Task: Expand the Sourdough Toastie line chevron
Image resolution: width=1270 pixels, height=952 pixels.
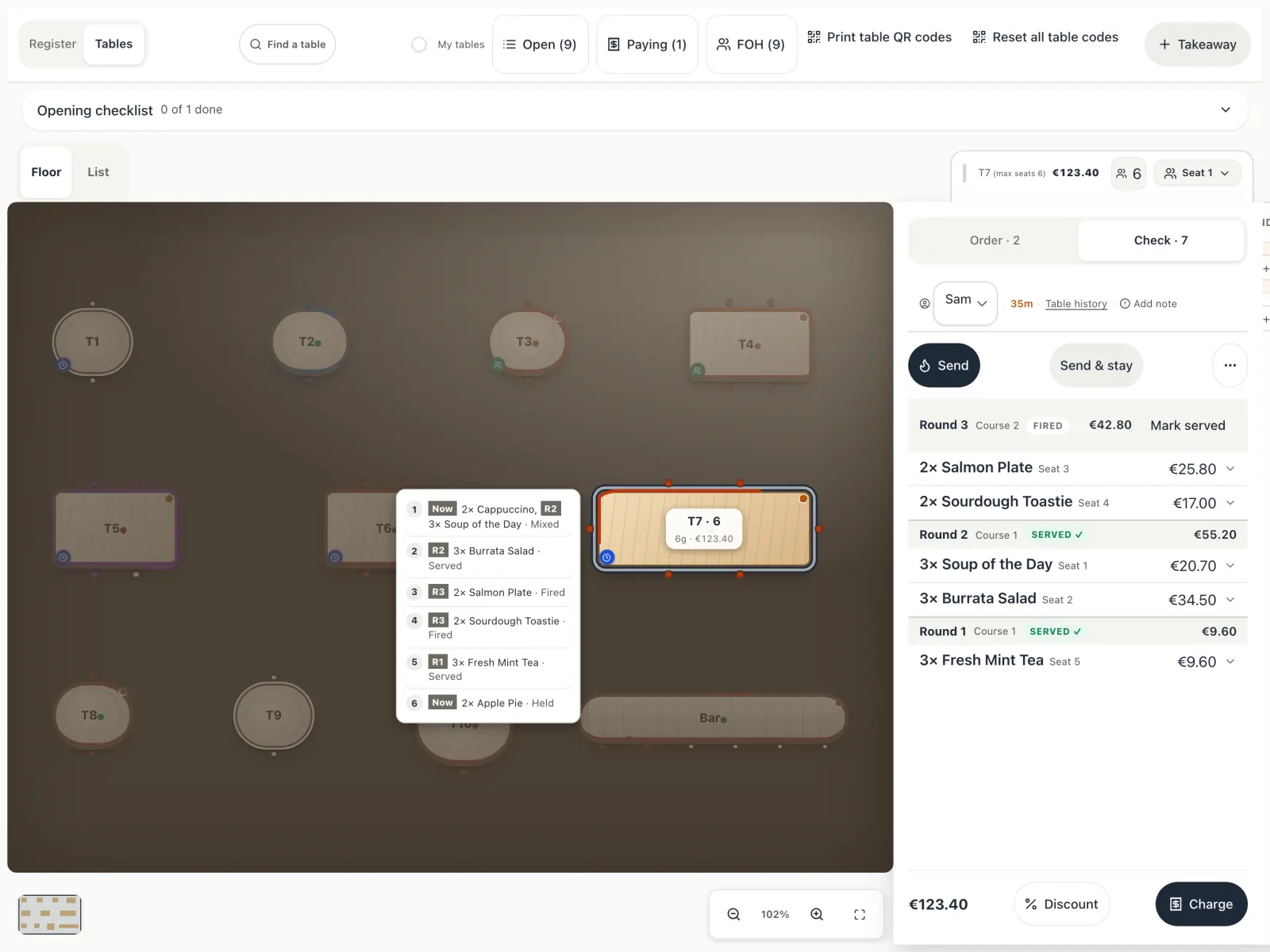Action: click(x=1230, y=503)
